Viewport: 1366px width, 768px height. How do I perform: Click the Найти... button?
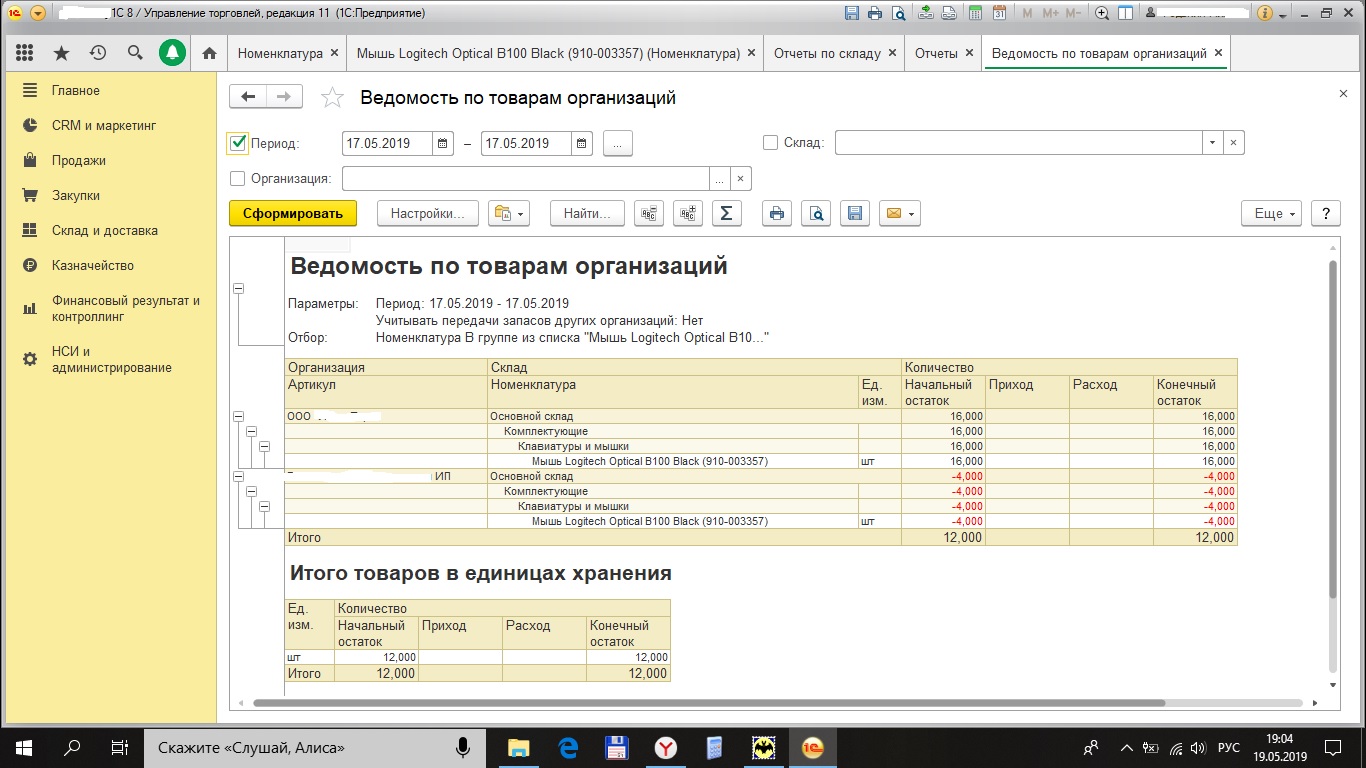(x=587, y=213)
